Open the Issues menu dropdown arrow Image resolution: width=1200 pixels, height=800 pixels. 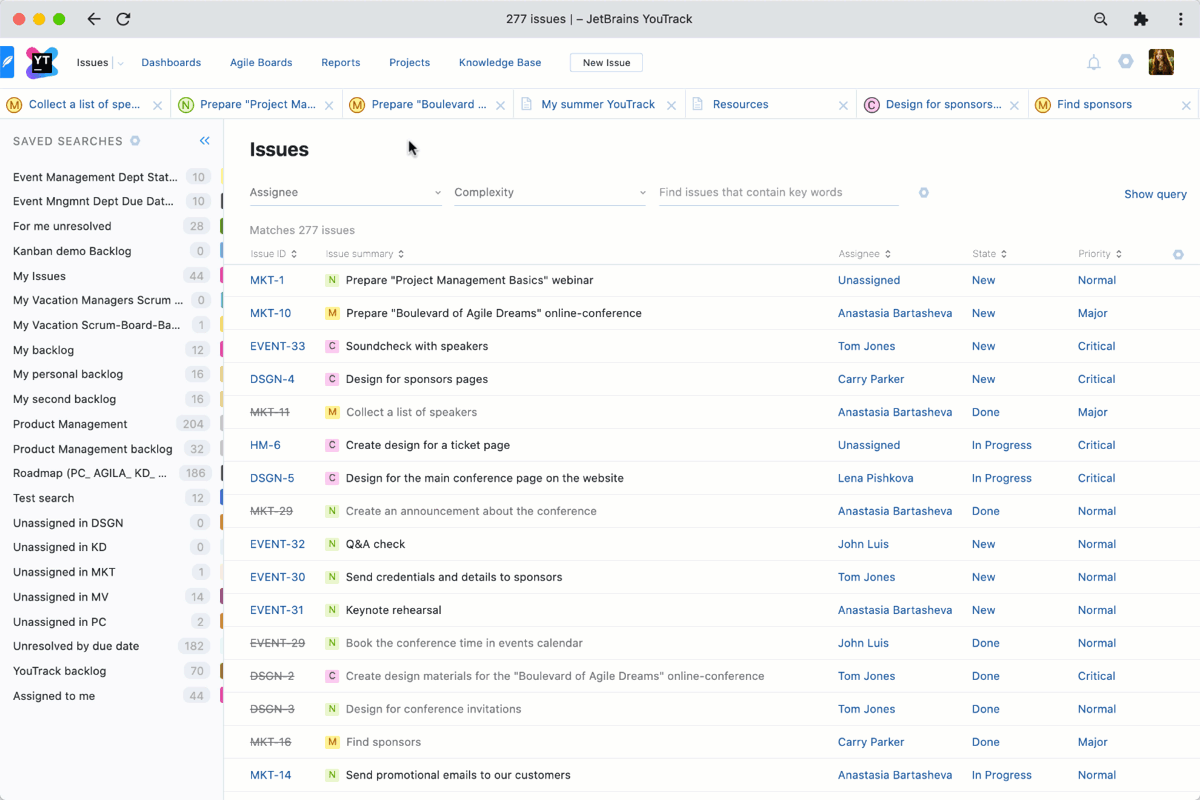[120, 63]
